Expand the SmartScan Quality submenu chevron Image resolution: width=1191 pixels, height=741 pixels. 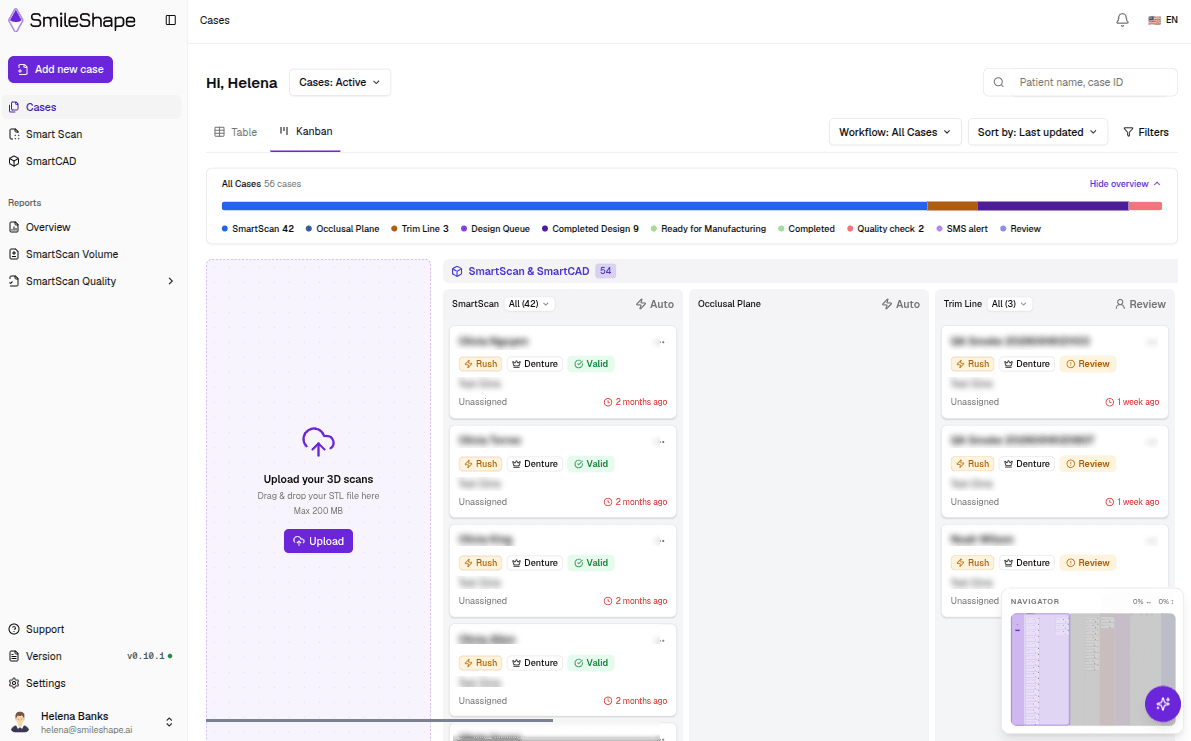point(170,281)
